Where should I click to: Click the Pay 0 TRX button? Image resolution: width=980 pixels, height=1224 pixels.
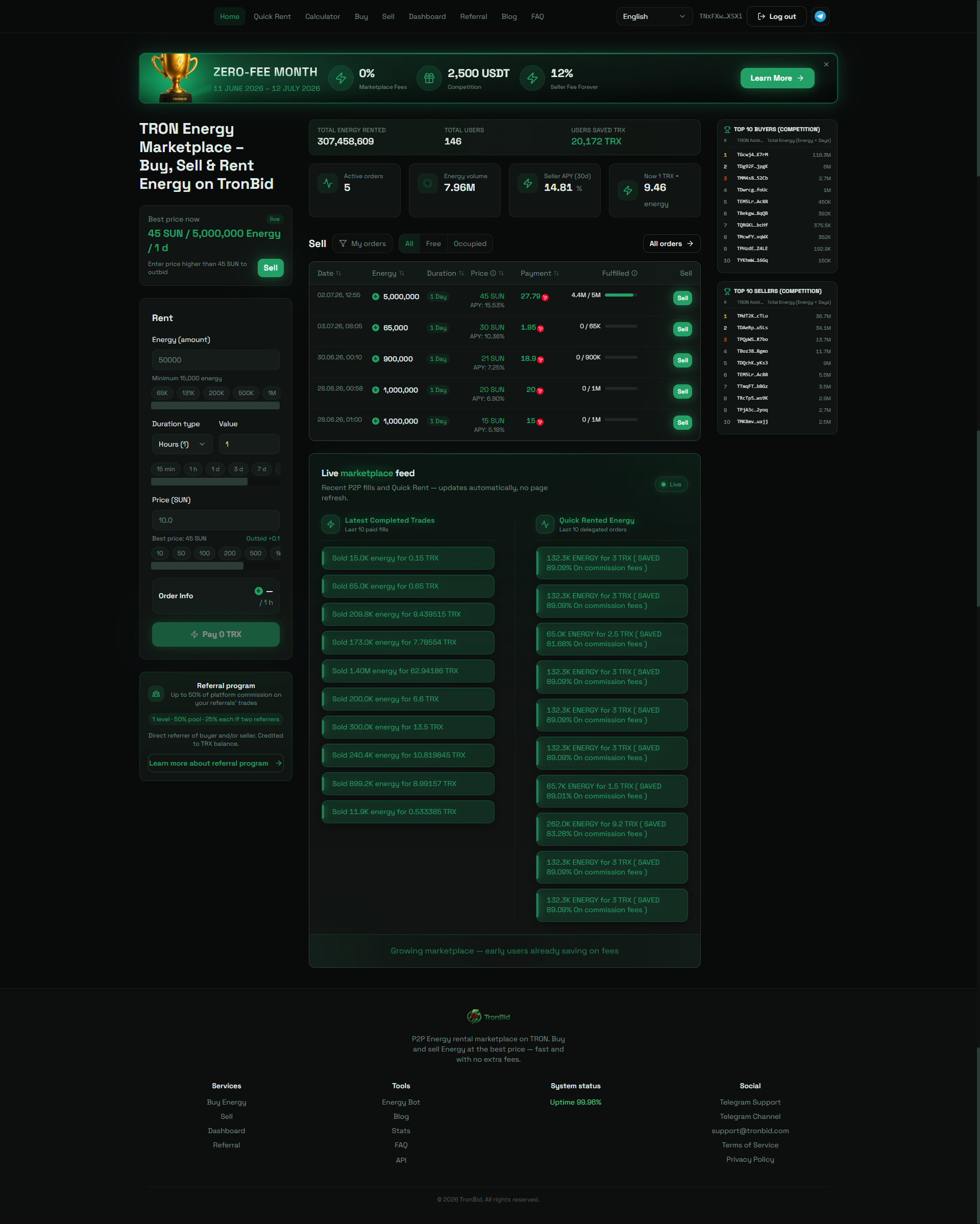pyautogui.click(x=216, y=634)
